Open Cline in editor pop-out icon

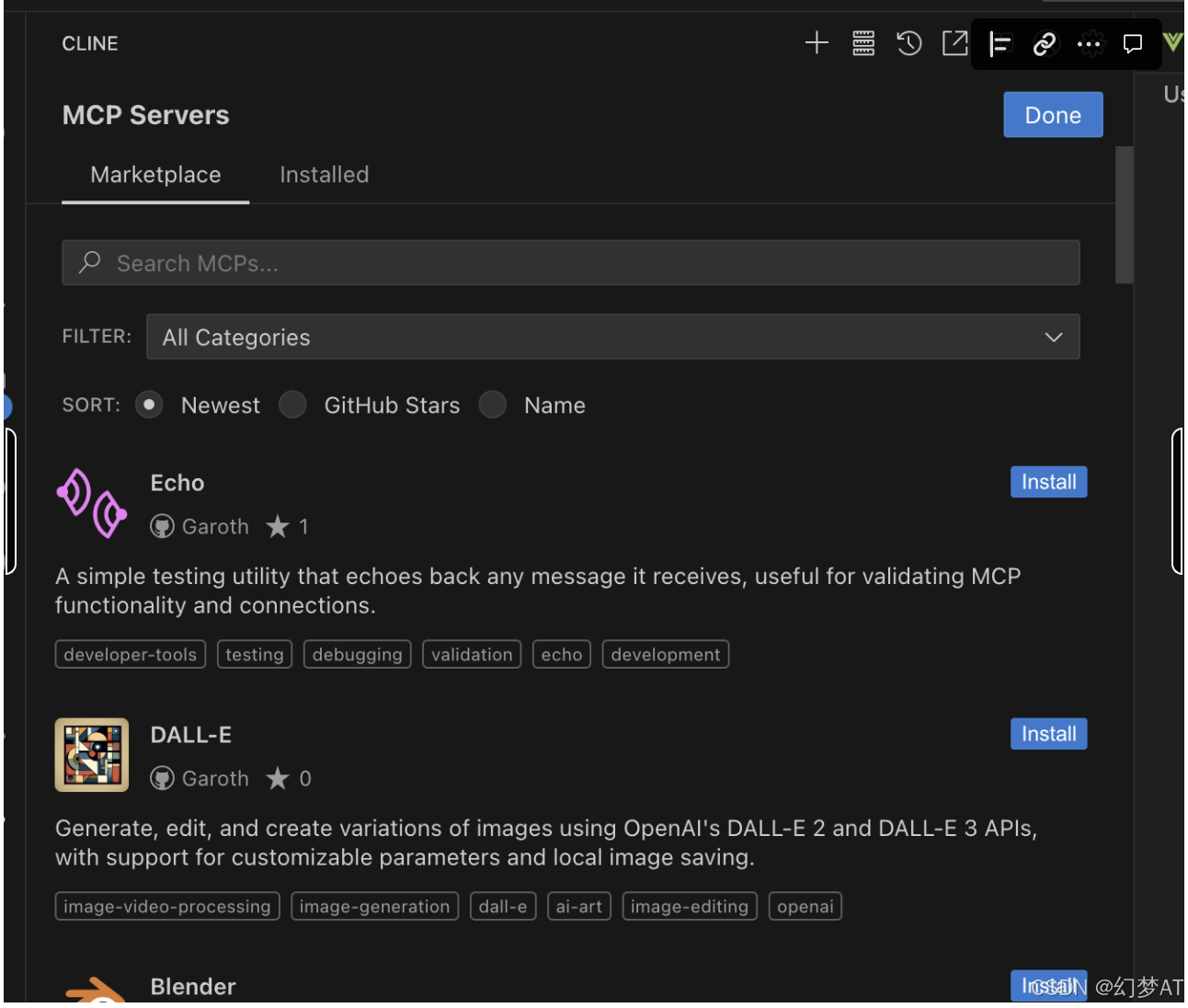(955, 43)
